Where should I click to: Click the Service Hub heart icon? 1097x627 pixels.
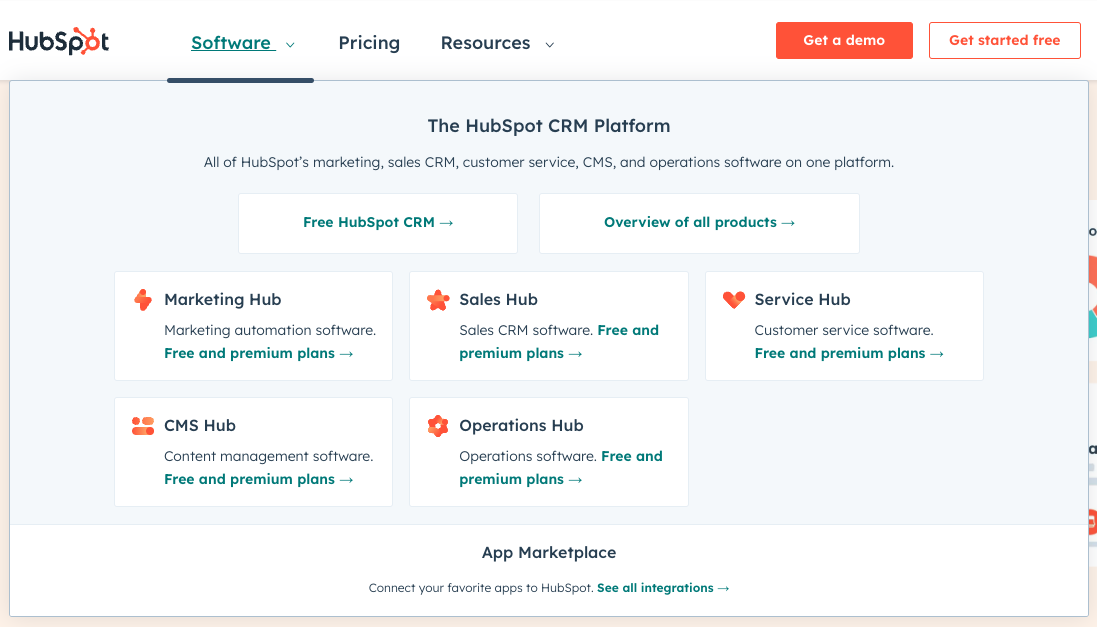pos(734,300)
